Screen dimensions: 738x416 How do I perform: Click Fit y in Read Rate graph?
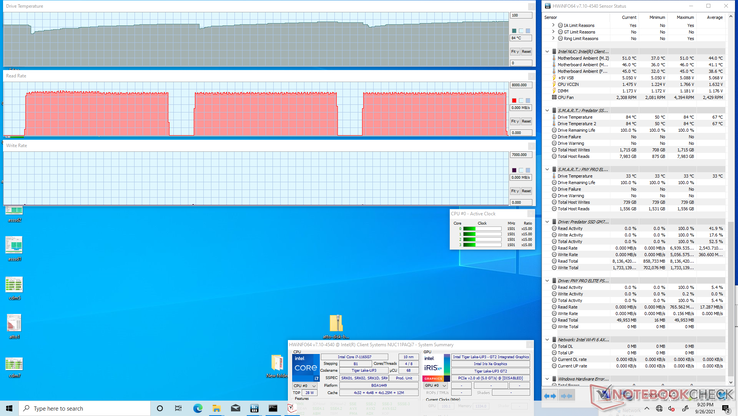[515, 121]
